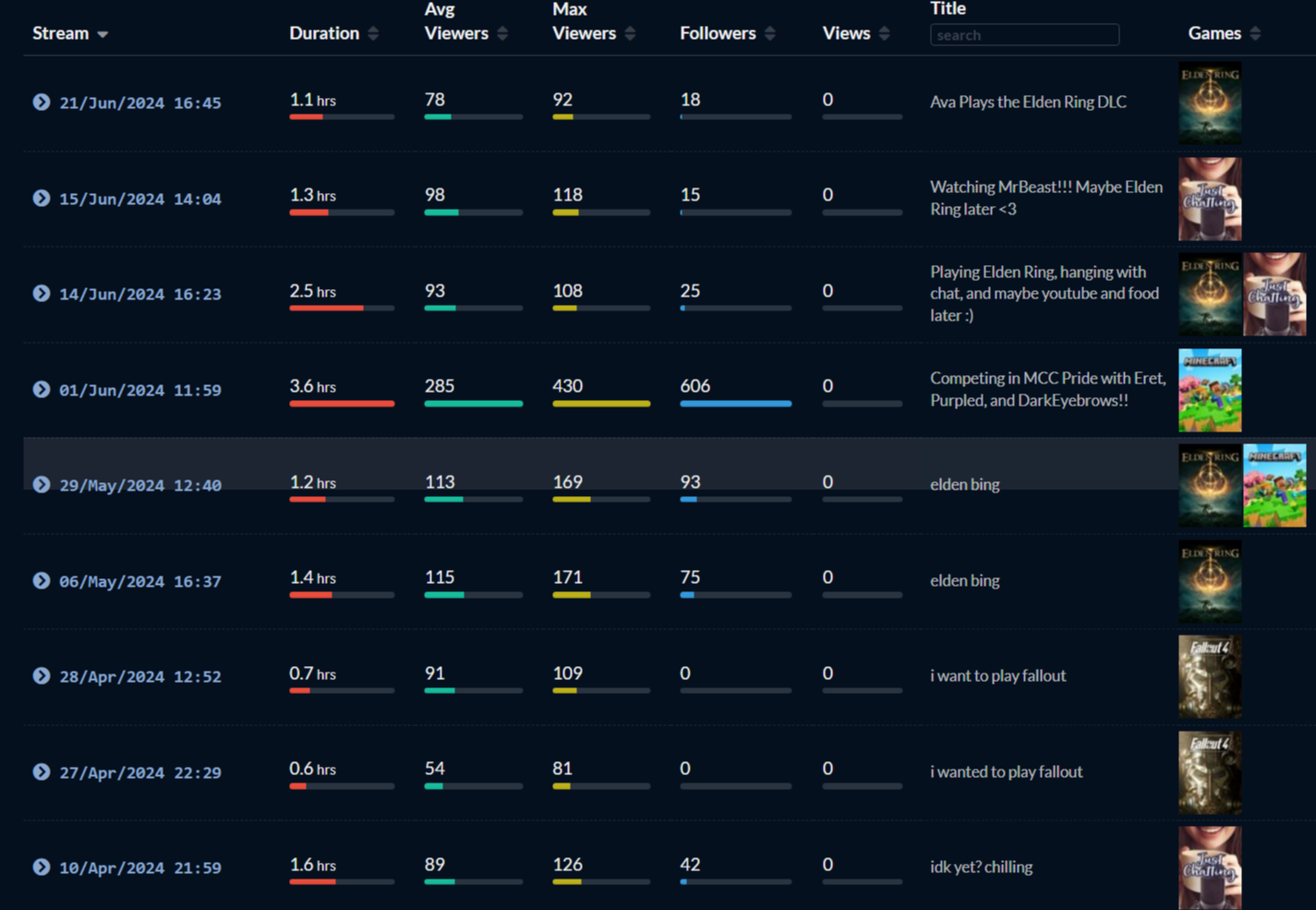Click title 'Ava Plays the Elden Ring DLC'
The image size is (1316, 910).
(1028, 102)
